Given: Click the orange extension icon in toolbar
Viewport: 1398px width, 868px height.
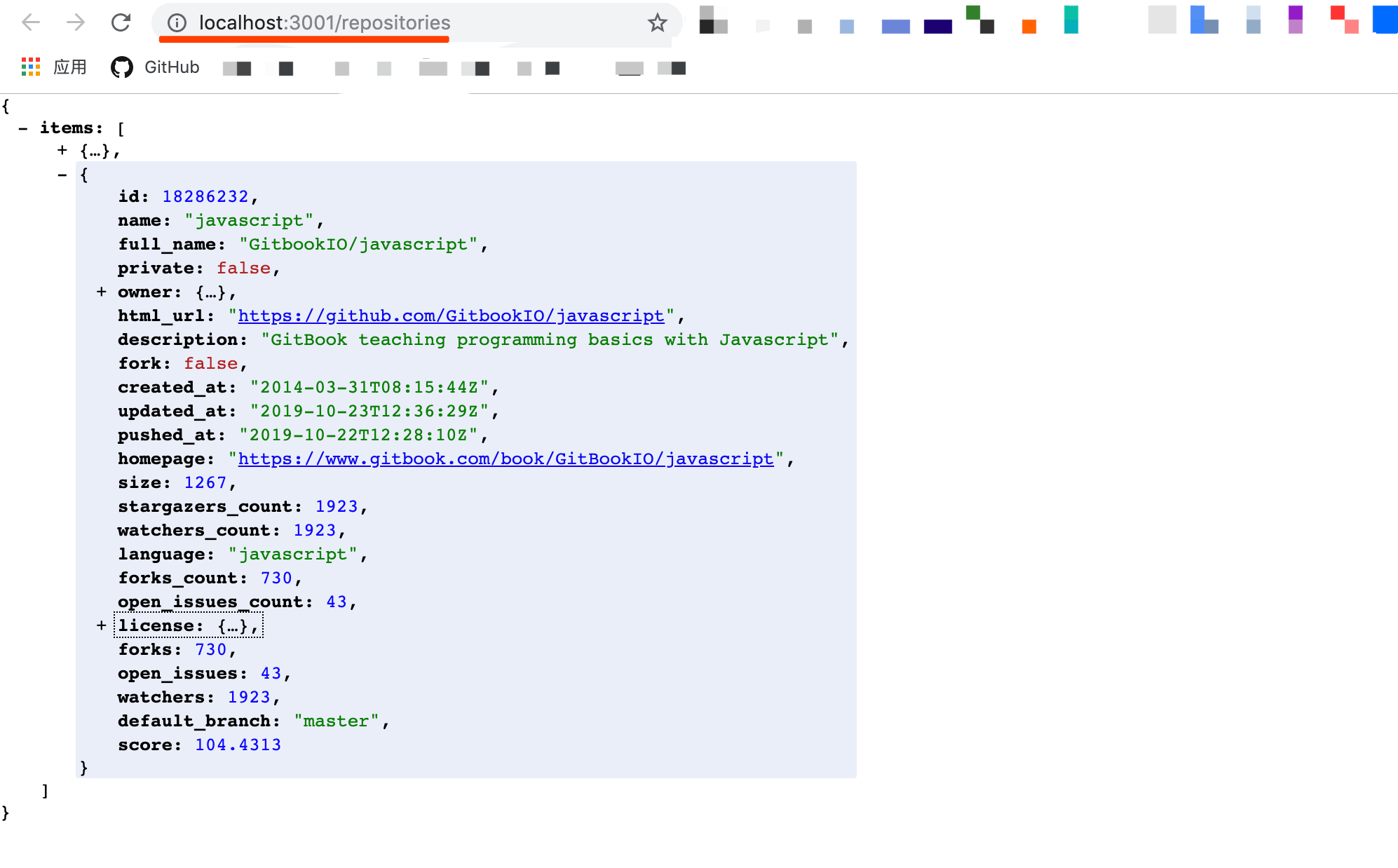Looking at the screenshot, I should 1029,27.
